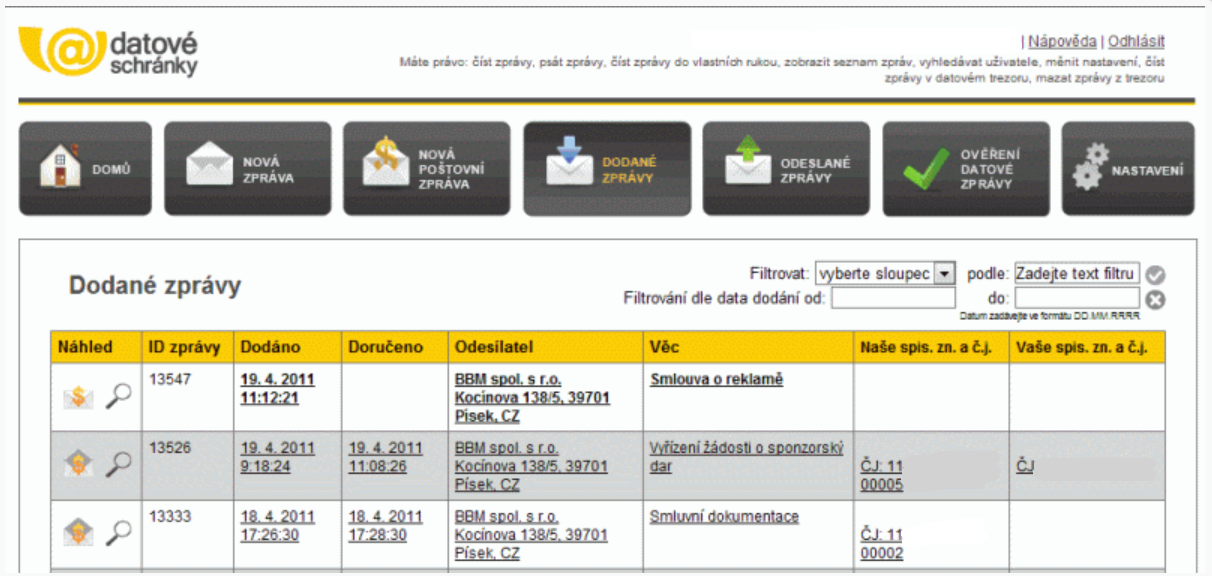Apply filter with the checkmark icon
Screen dimensions: 1212x576
pyautogui.click(x=1156, y=275)
